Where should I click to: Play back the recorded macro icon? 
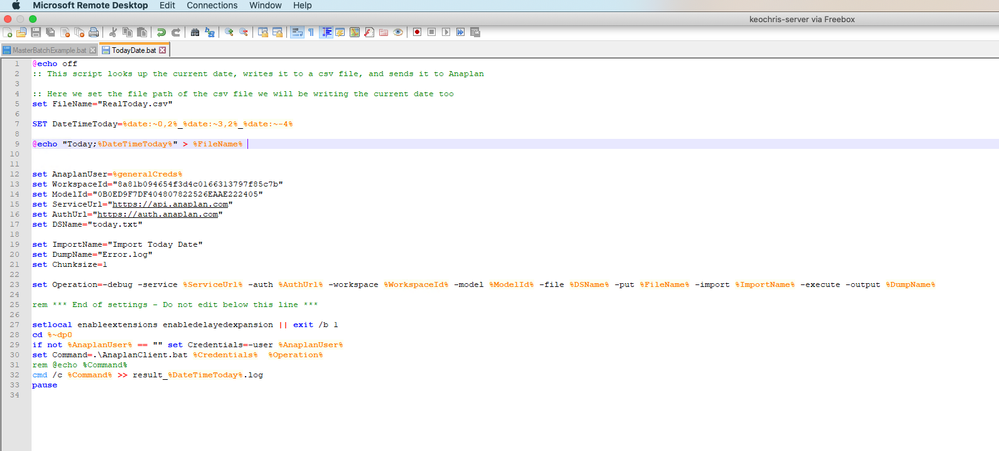(x=446, y=32)
